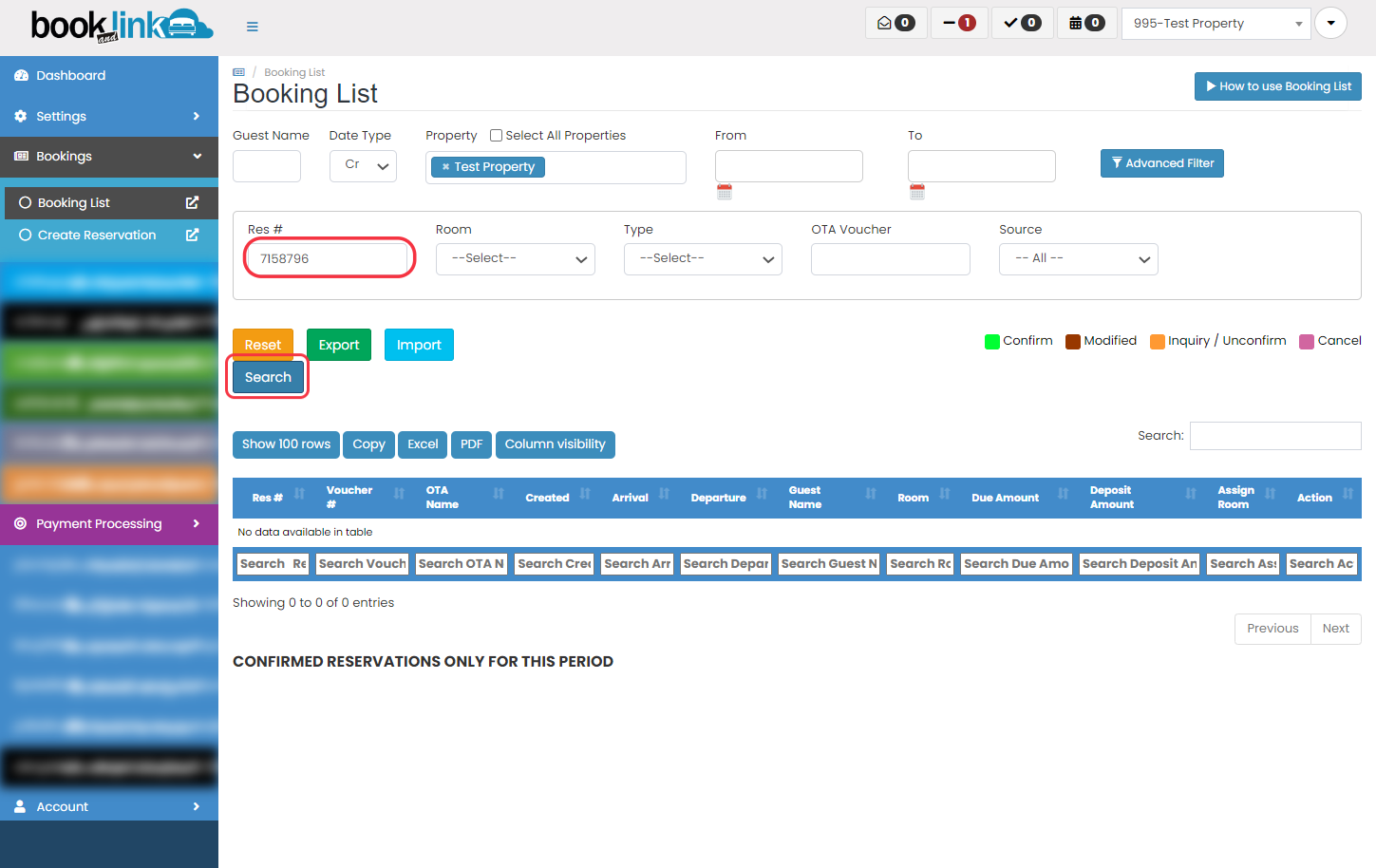Viewport: 1376px width, 868px height.
Task: Sort by Created column
Action: click(555, 498)
